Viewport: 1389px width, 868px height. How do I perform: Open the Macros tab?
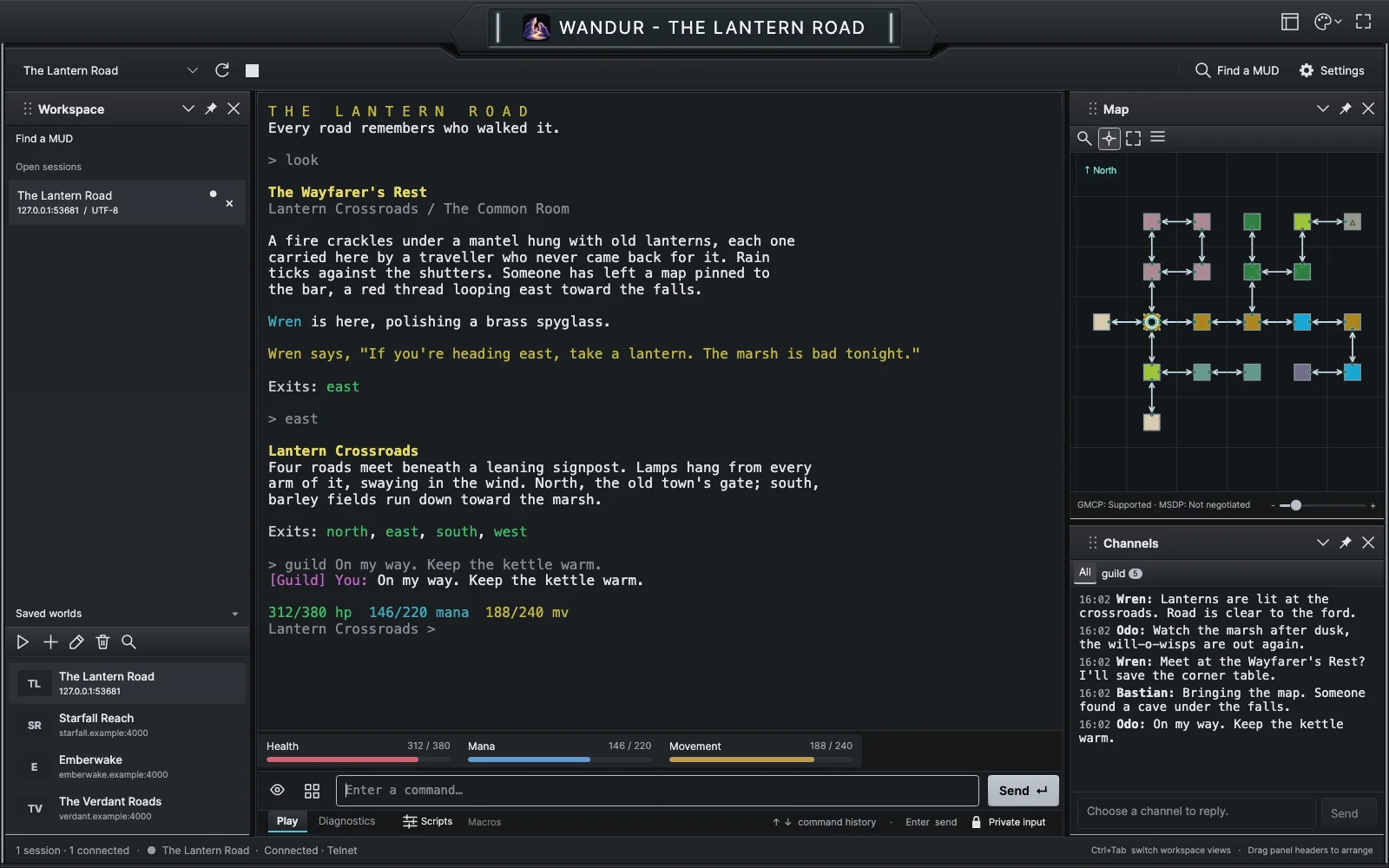[484, 822]
